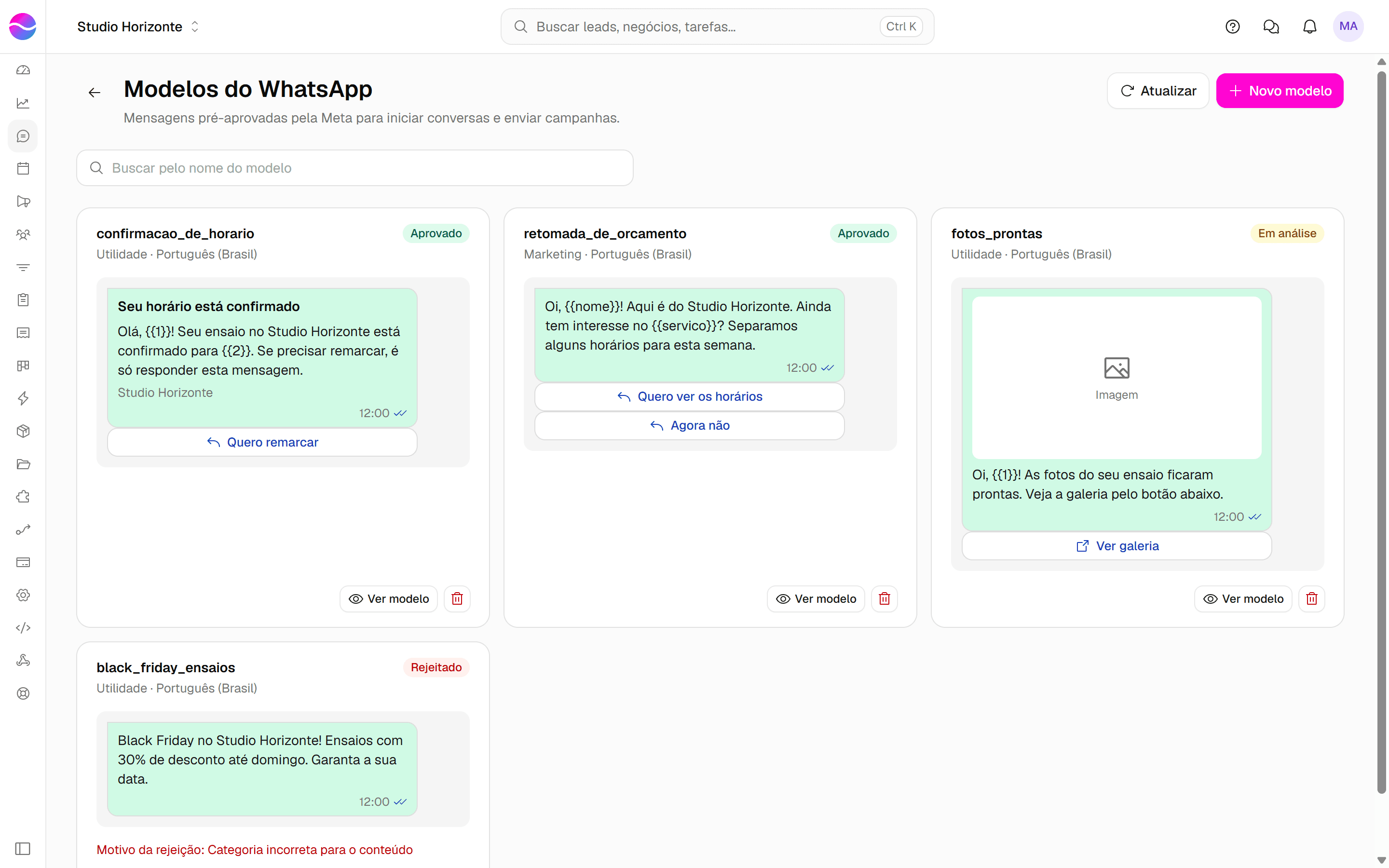Viewport: 1389px width, 868px height.
Task: Delete the retomada_de_orcamento template
Action: (885, 599)
